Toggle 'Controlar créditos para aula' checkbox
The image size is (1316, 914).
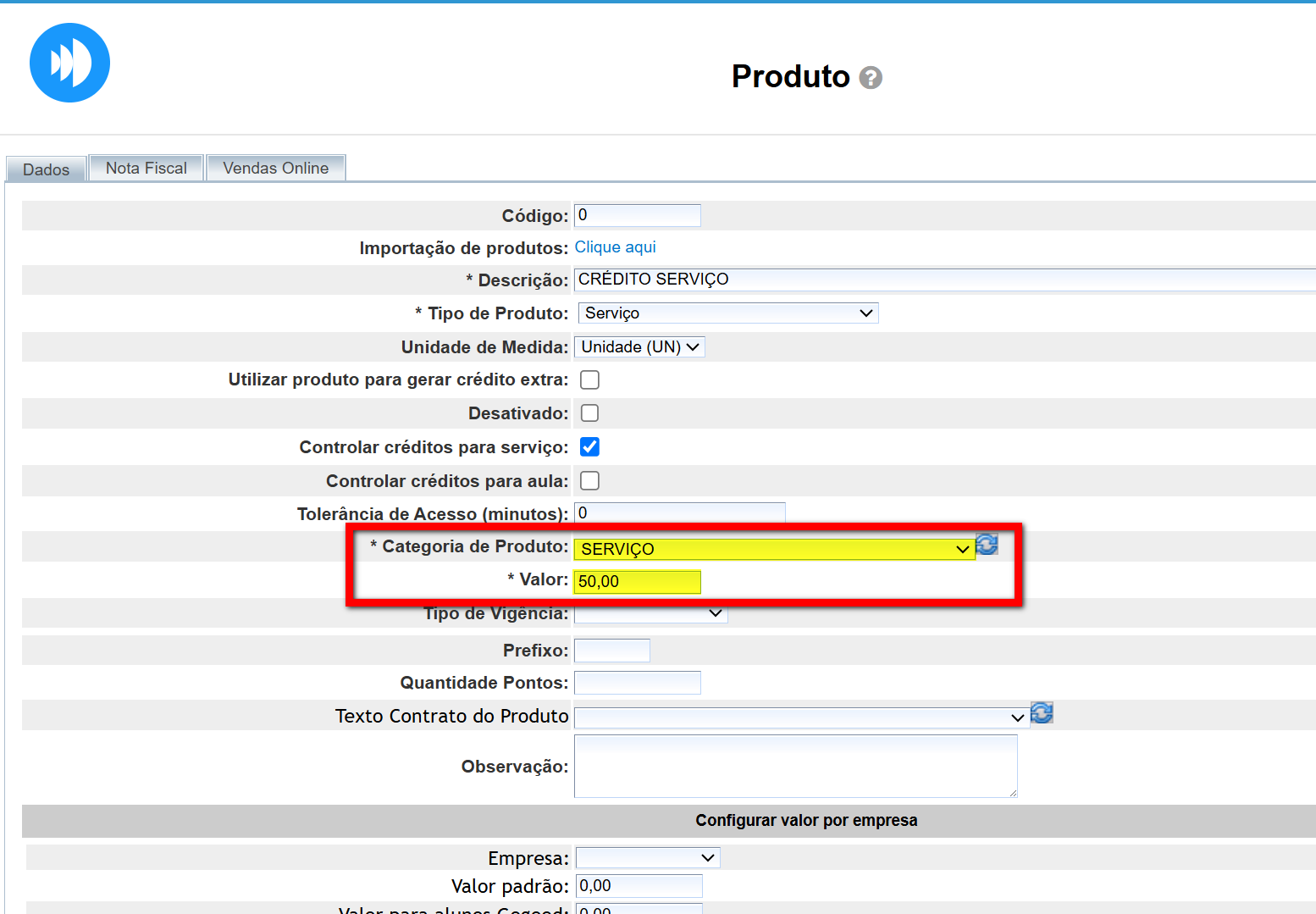[x=589, y=481]
